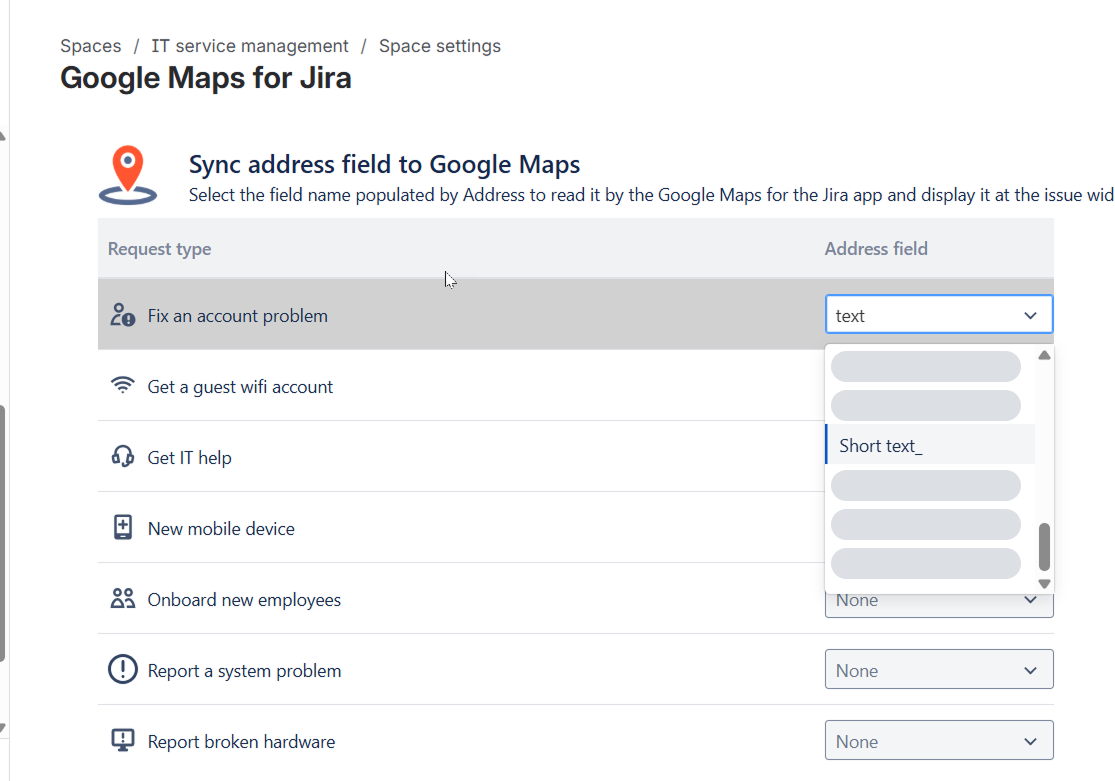The width and height of the screenshot is (1115, 781).
Task: Click the Google Maps location pin icon
Action: coord(128,175)
